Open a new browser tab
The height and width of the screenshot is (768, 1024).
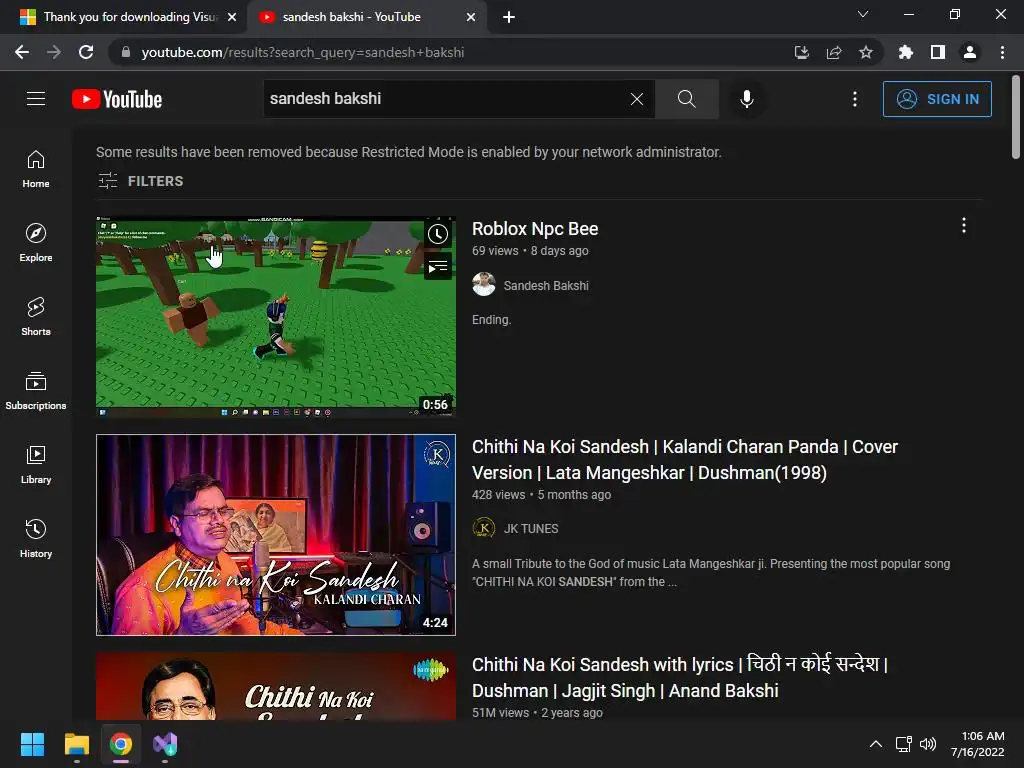509,17
